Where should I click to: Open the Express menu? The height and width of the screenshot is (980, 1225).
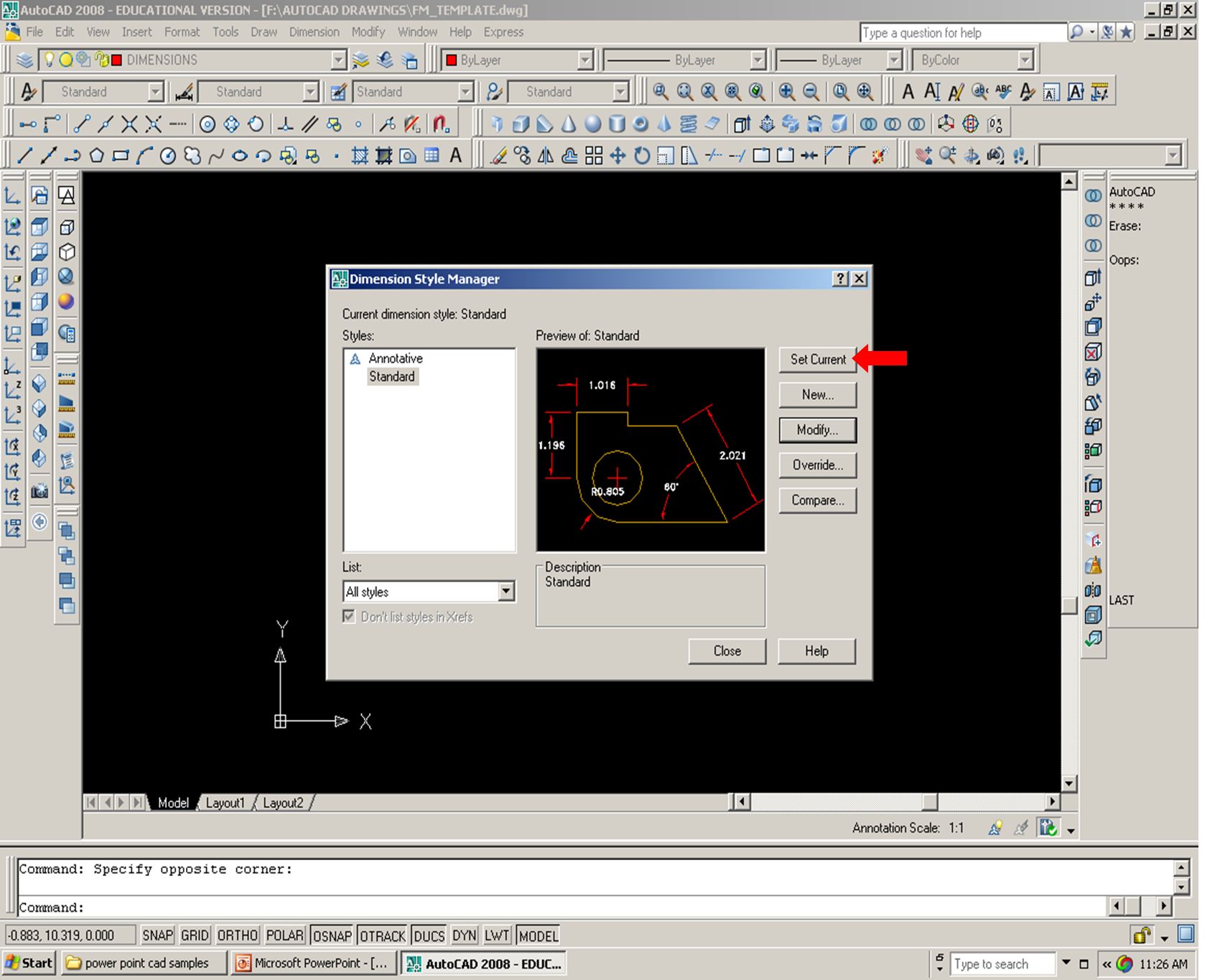point(503,32)
